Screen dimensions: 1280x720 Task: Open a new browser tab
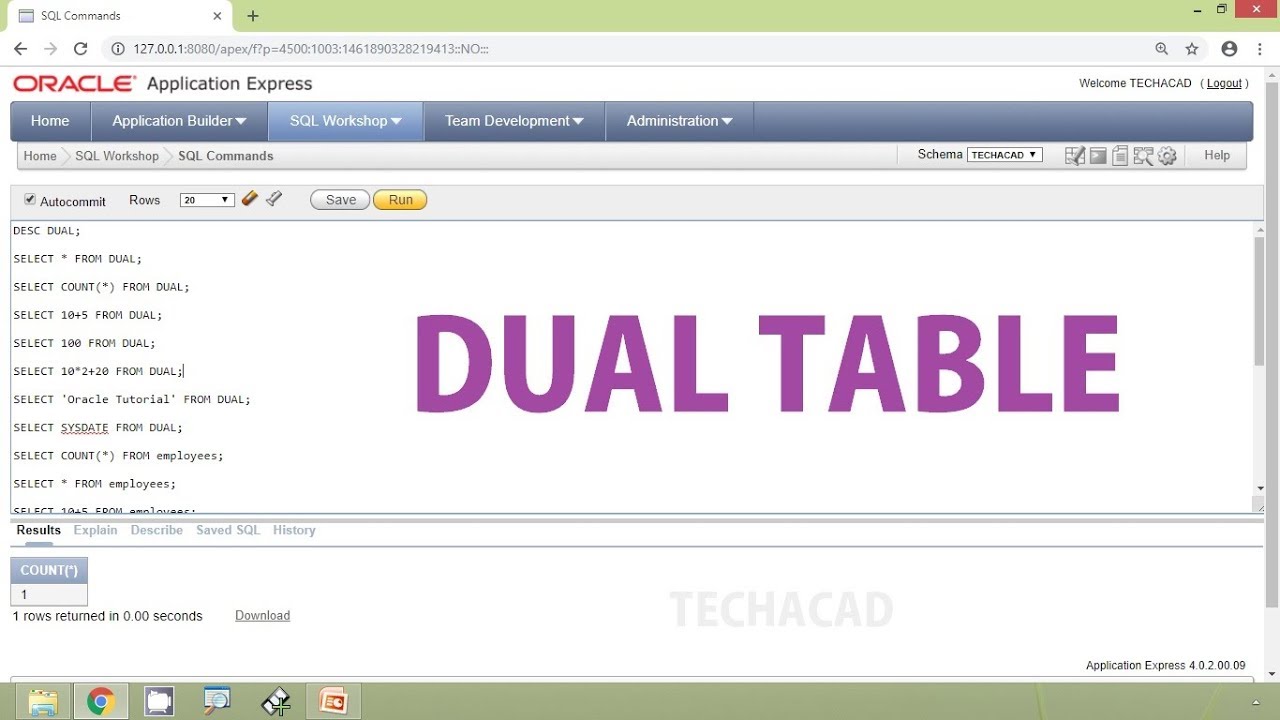[253, 16]
